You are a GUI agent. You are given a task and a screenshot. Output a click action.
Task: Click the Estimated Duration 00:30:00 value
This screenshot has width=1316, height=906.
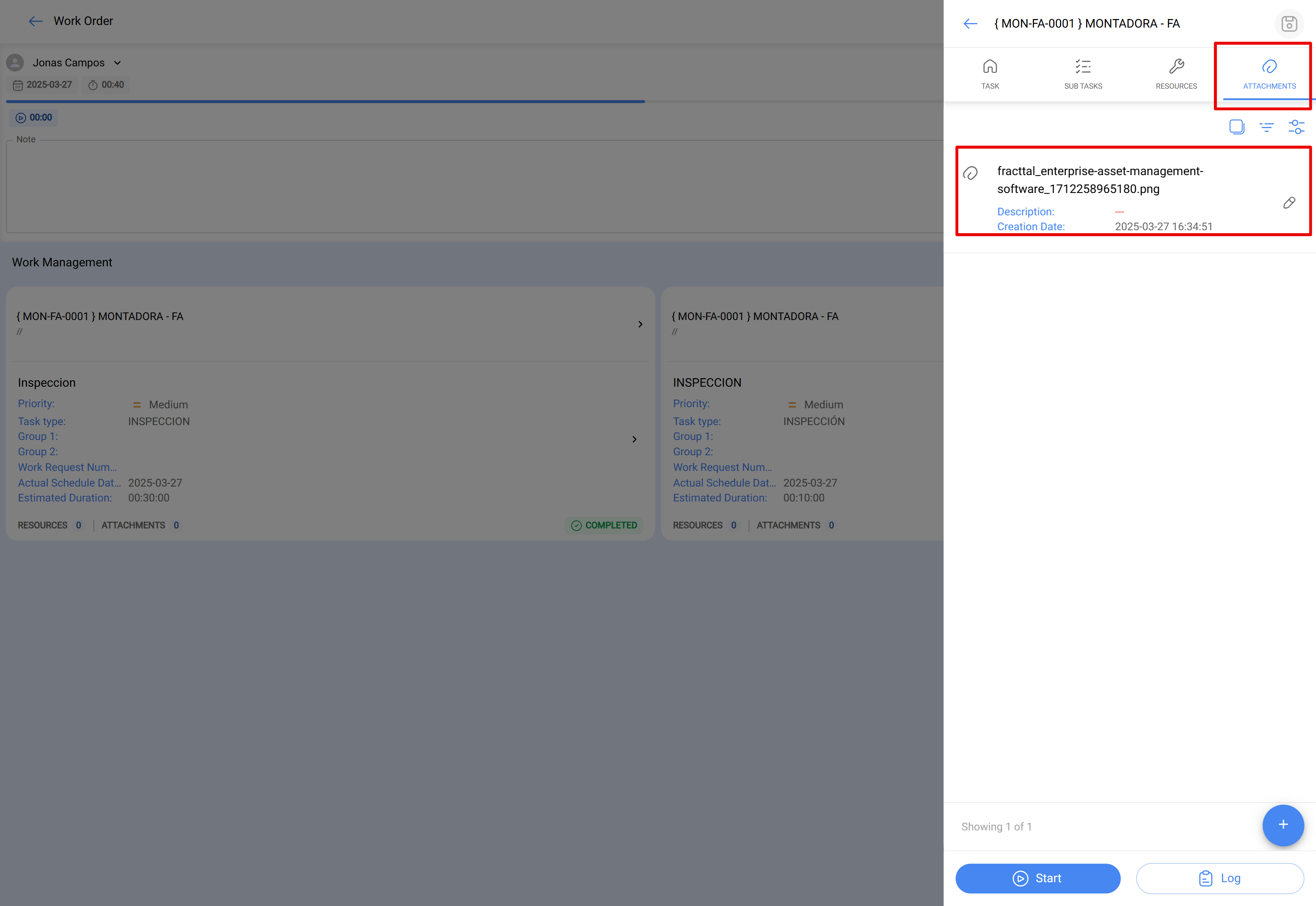click(149, 498)
